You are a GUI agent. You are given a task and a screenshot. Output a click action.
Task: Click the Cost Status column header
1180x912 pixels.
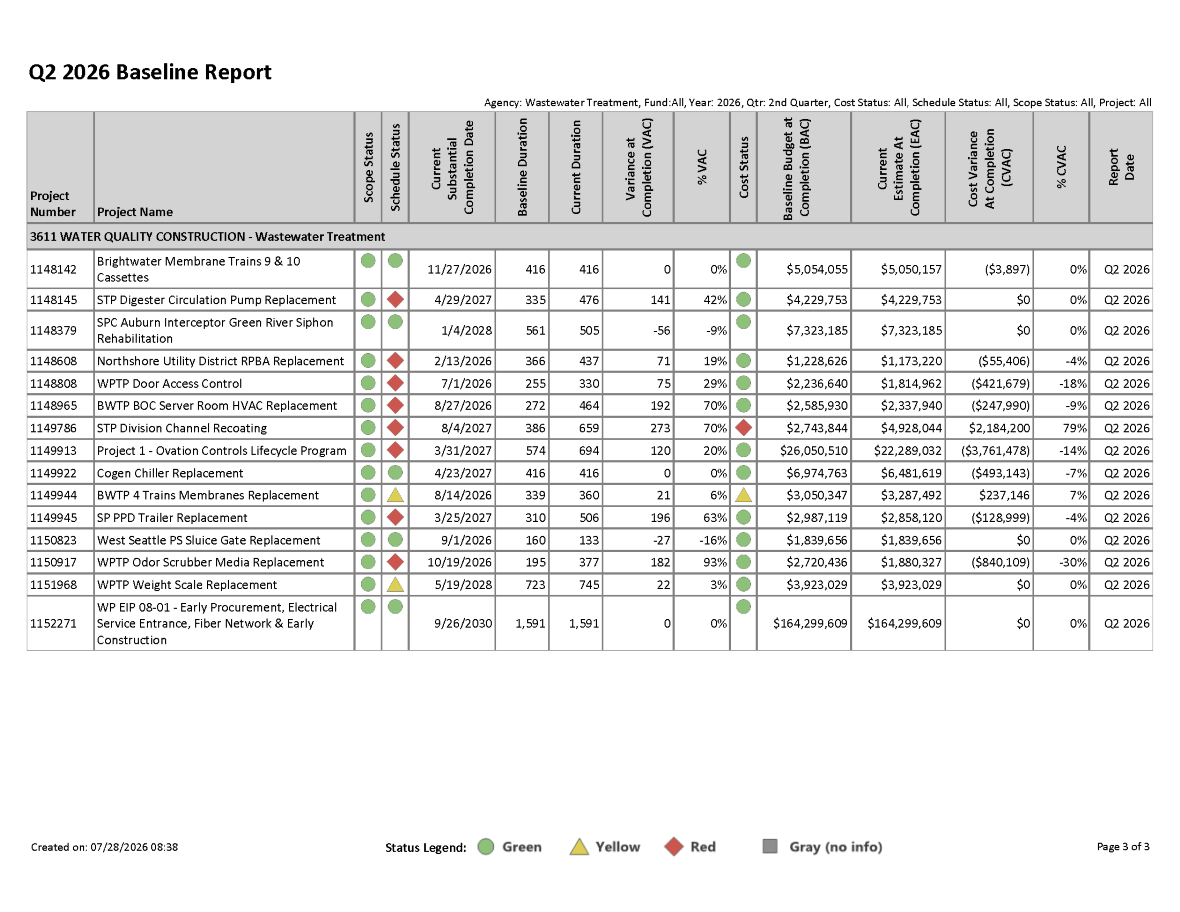tap(744, 167)
